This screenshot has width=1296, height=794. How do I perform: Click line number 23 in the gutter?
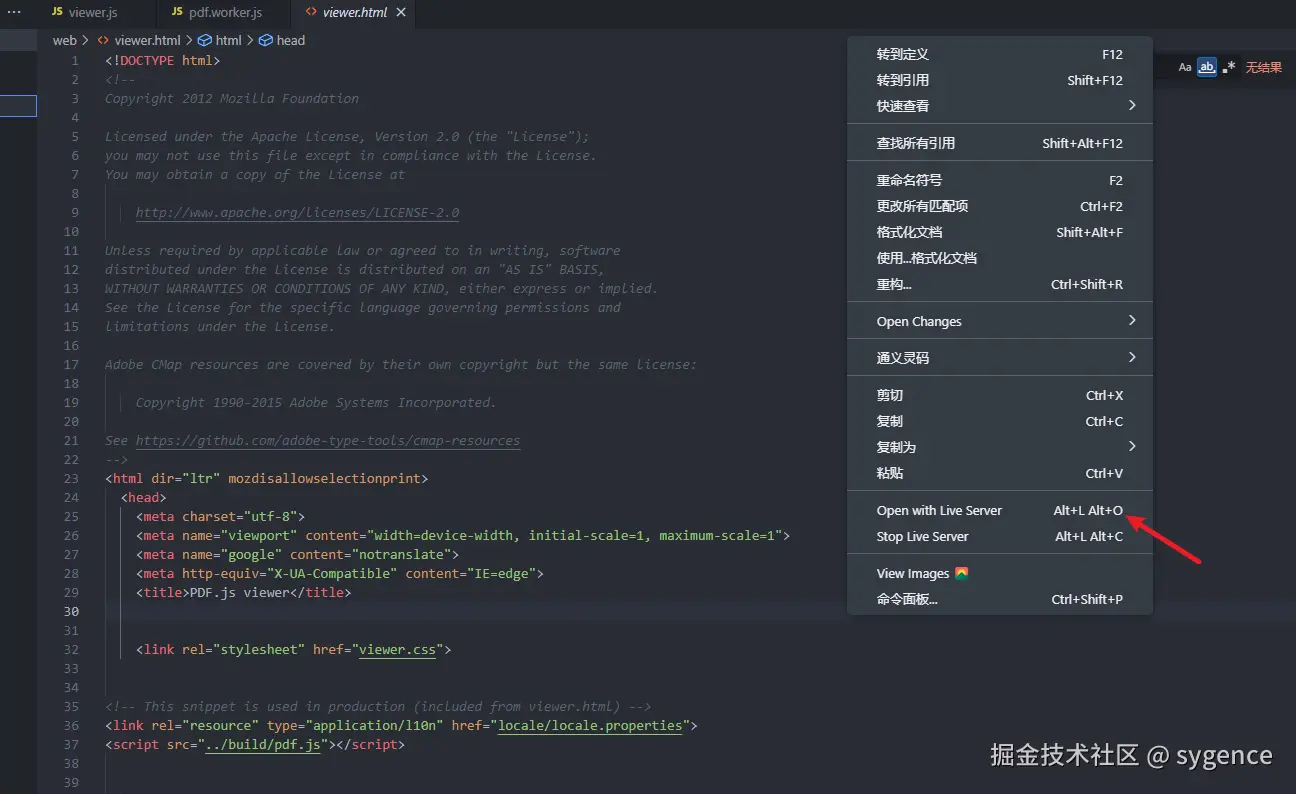click(71, 478)
